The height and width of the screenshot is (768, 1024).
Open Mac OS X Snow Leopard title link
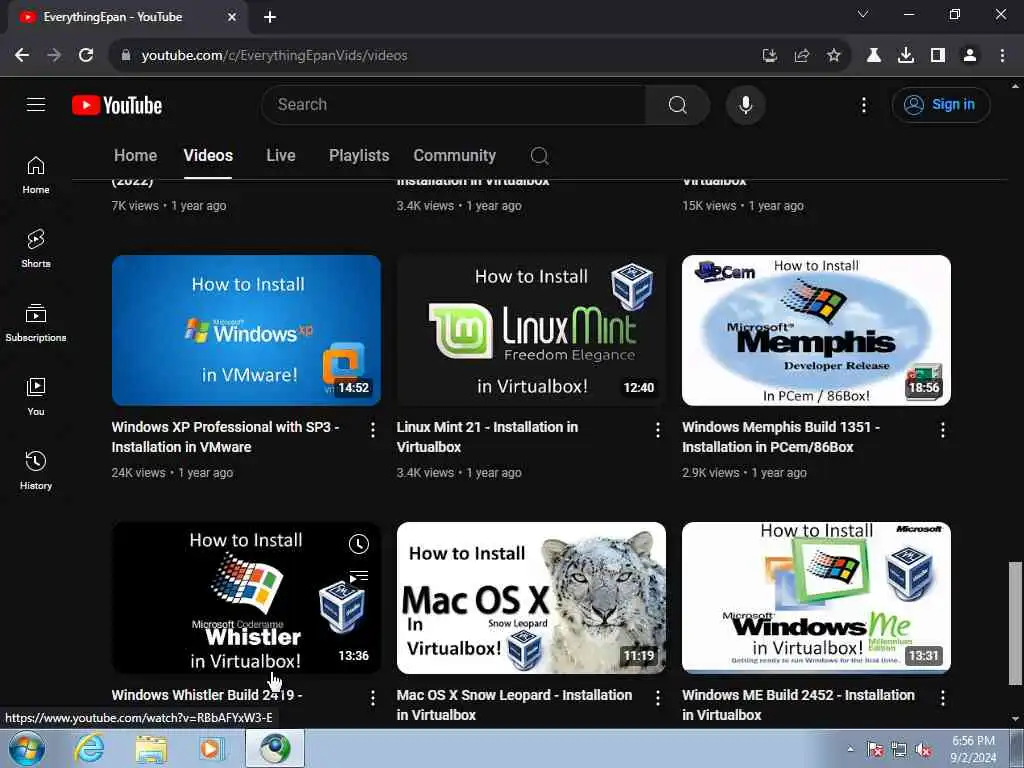514,705
